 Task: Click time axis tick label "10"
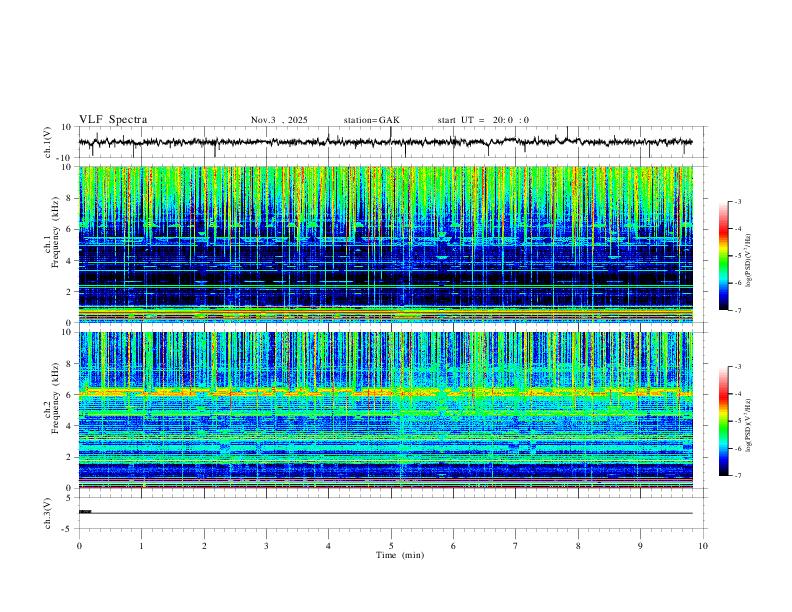703,546
